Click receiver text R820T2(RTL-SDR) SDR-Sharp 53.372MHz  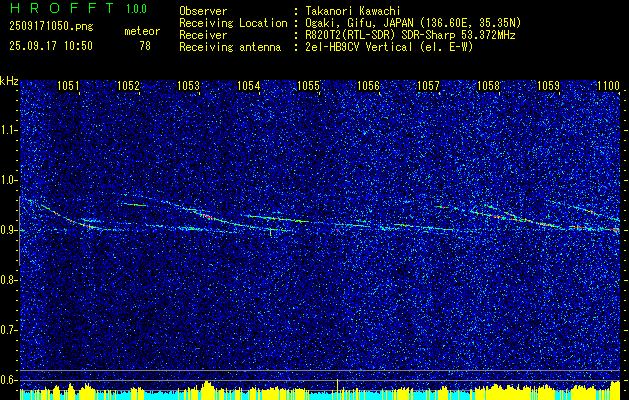[x=410, y=35]
